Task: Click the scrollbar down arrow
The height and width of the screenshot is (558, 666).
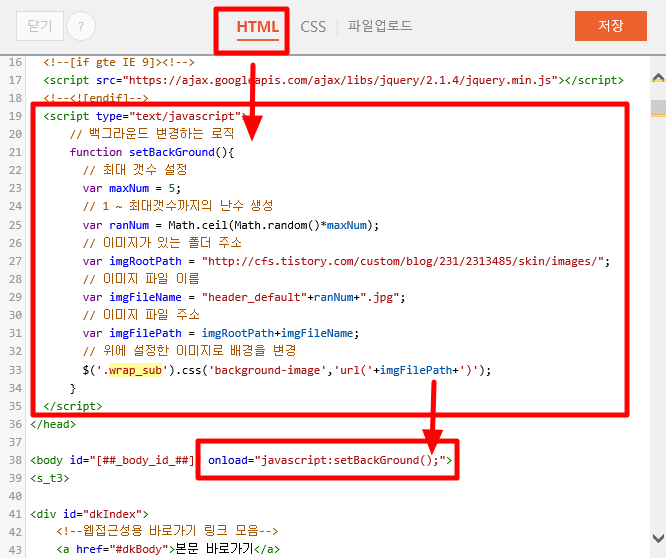Action: (658, 538)
